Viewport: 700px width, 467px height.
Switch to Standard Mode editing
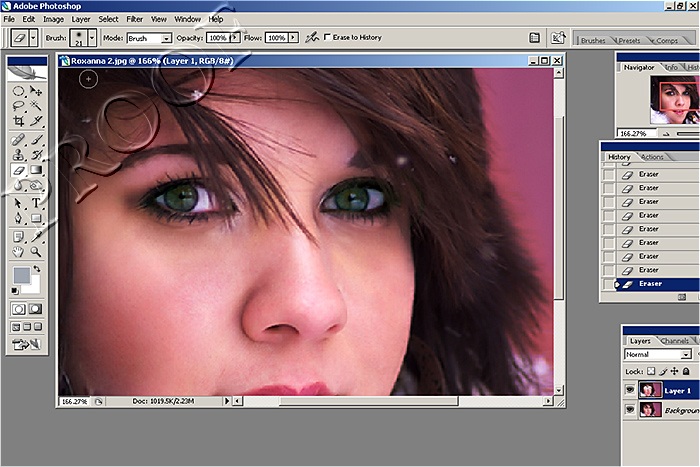18,309
